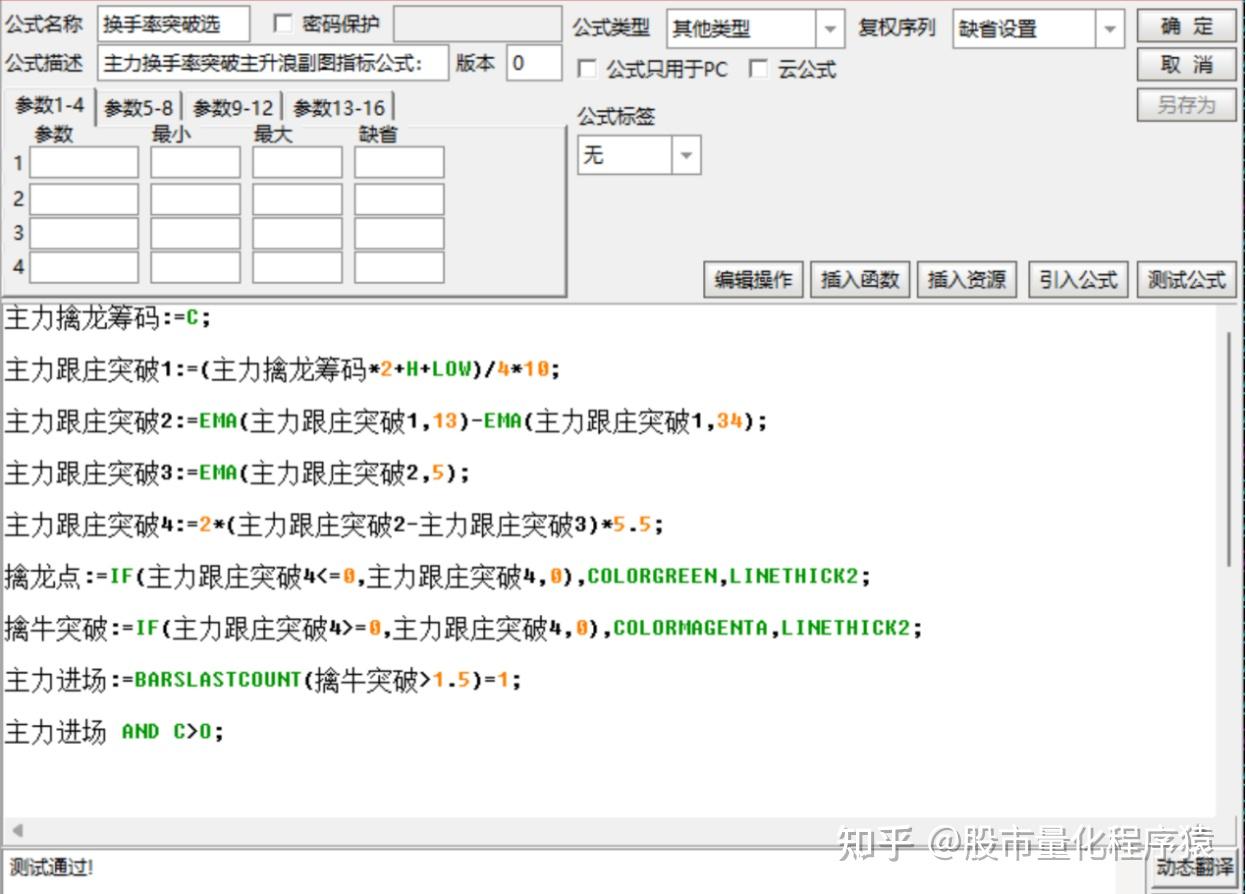
Task: Click row 4 参数 name field
Action: click(84, 267)
